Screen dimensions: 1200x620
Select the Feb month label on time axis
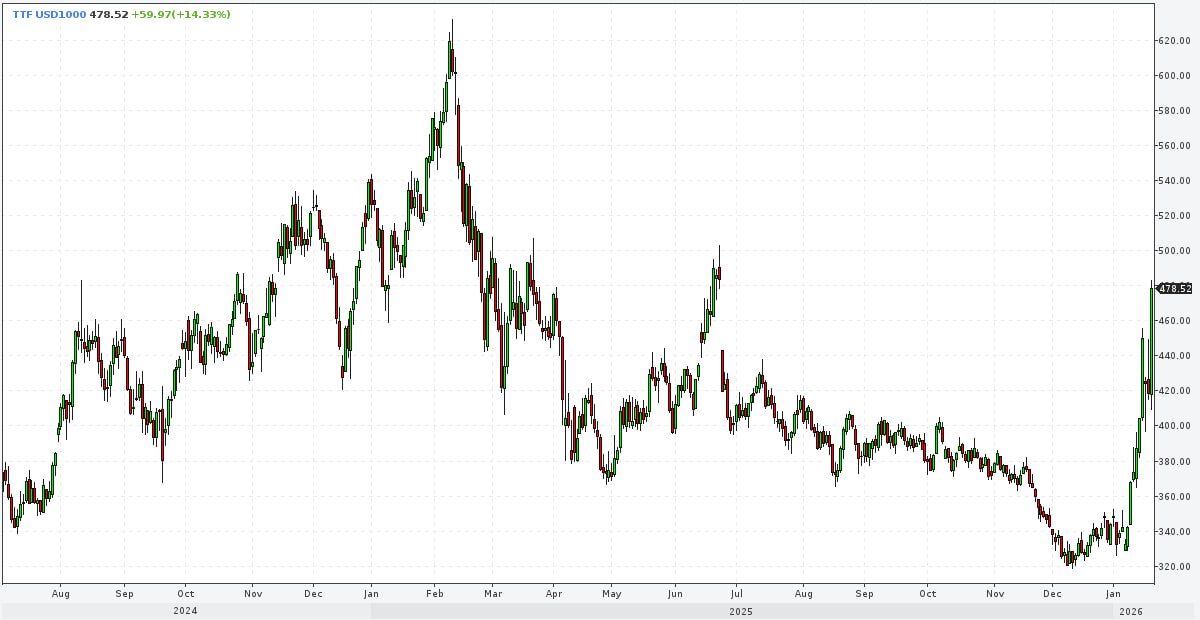(434, 593)
